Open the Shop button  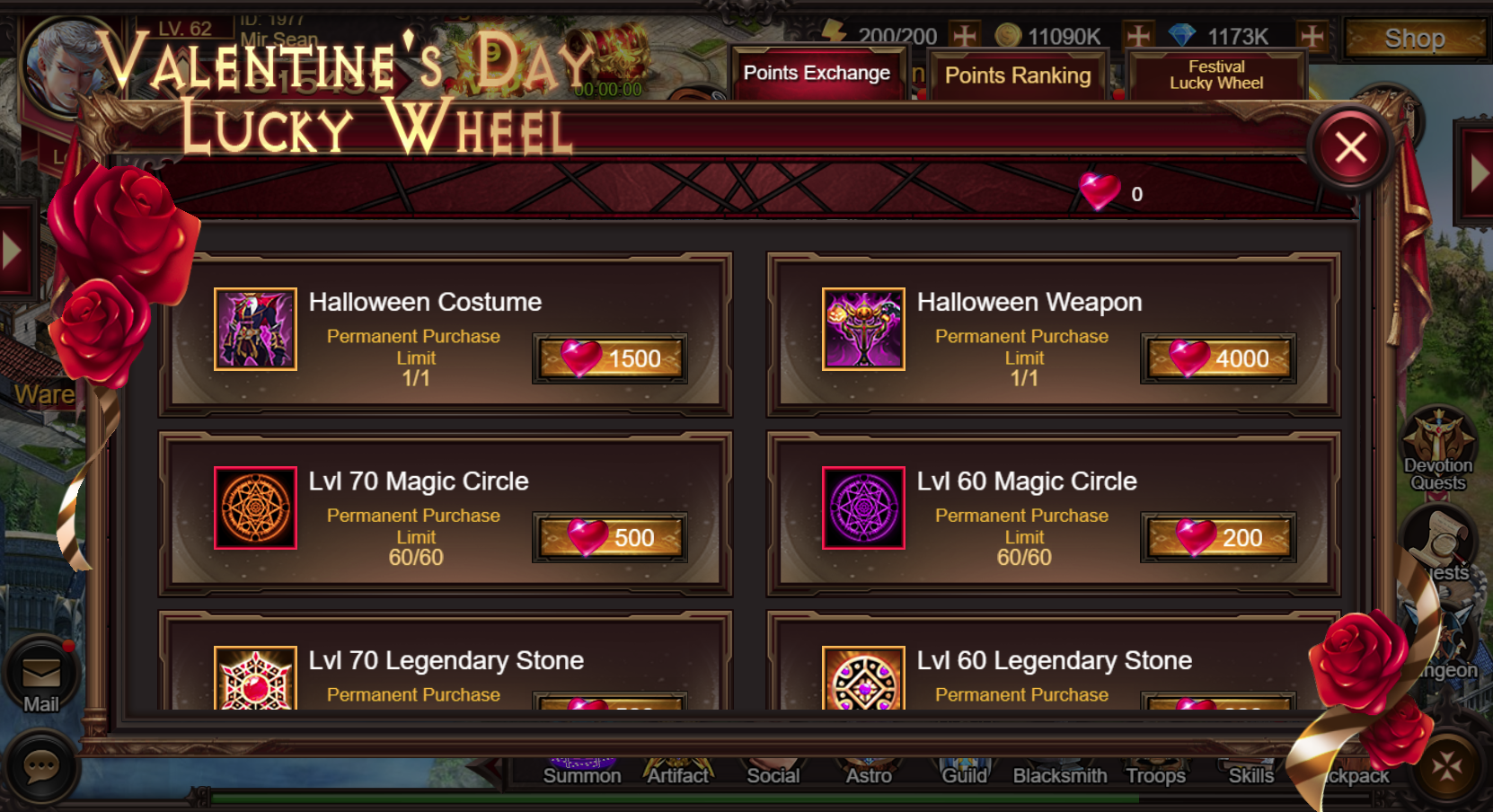pyautogui.click(x=1414, y=39)
